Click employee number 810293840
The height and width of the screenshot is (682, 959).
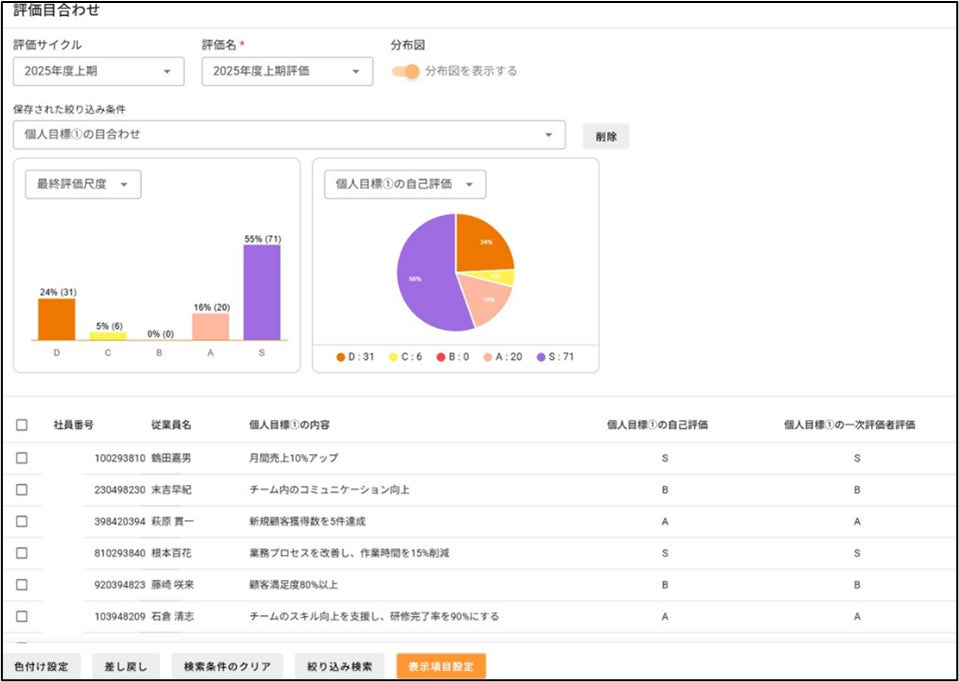tap(120, 553)
